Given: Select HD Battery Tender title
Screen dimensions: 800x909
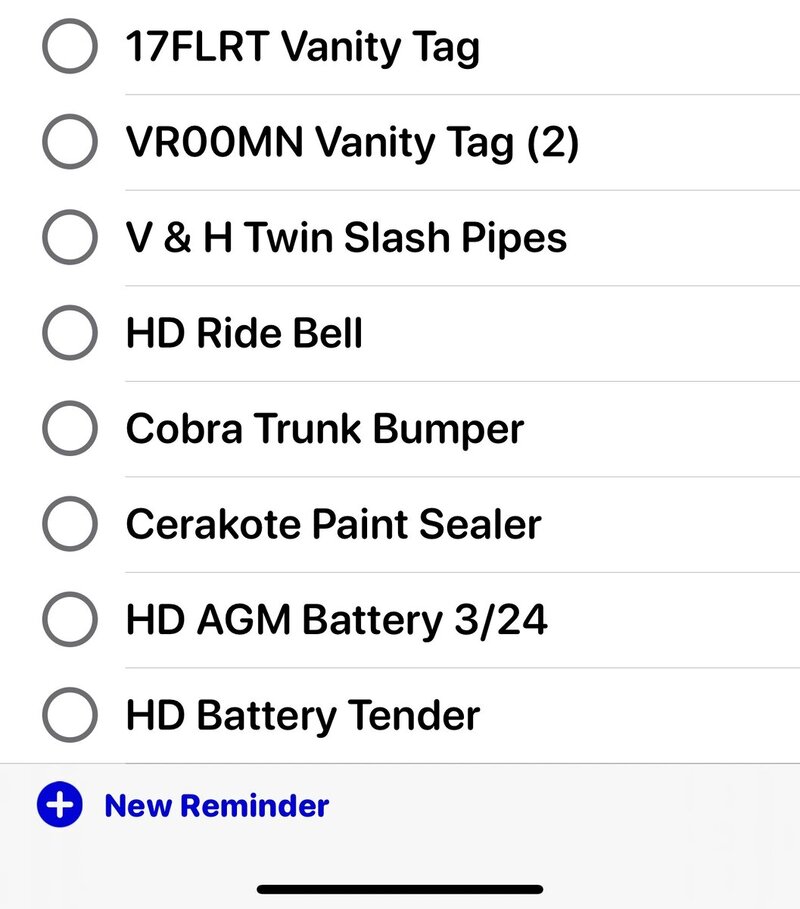Looking at the screenshot, I should 303,716.
